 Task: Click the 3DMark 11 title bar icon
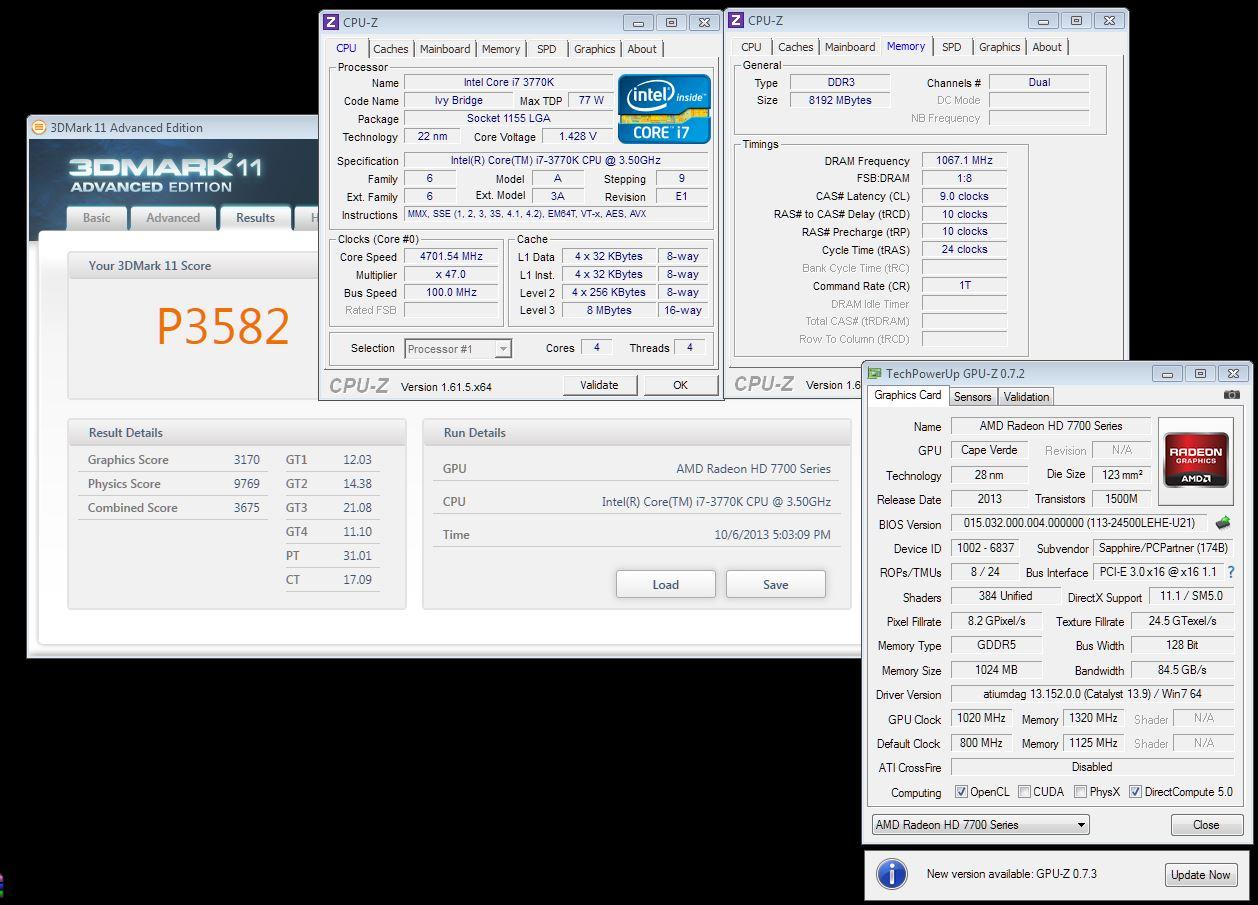coord(39,127)
